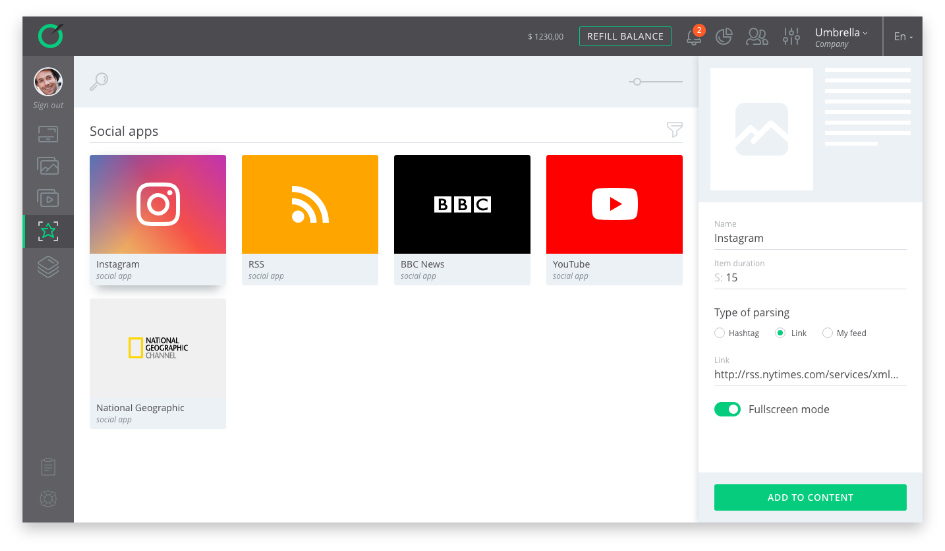Screen dimensions: 945x551
Task: Expand the Umbrella company dropdown
Action: pyautogui.click(x=841, y=36)
